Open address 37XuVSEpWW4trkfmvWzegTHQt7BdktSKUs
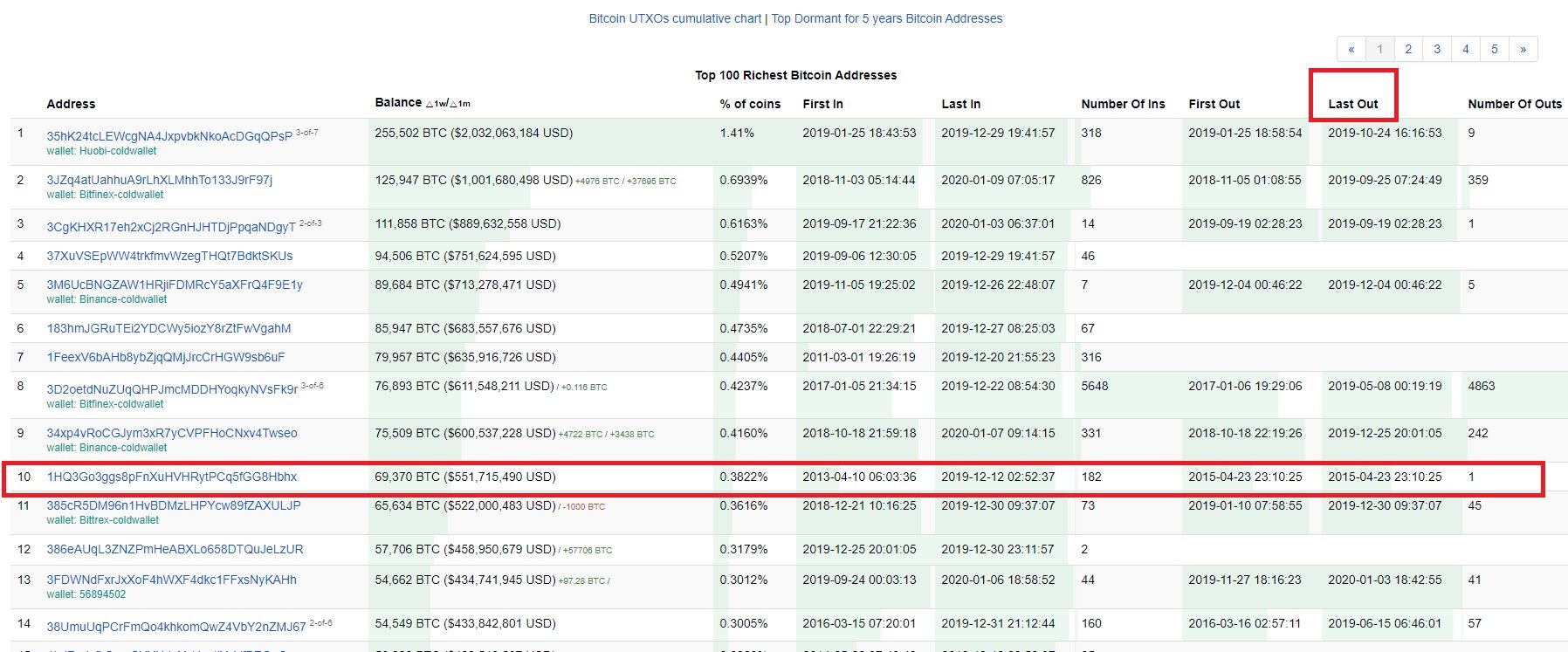The width and height of the screenshot is (1568, 652). coord(169,256)
